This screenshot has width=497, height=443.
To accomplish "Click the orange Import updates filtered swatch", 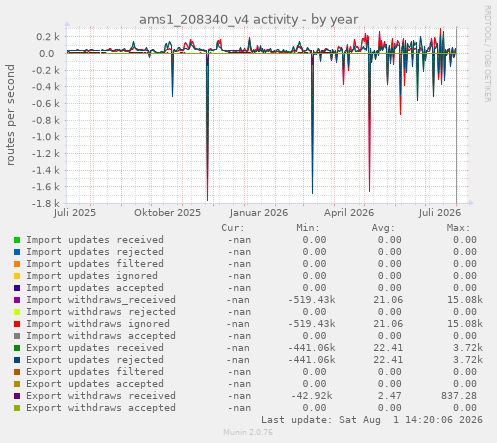I will click(17, 264).
